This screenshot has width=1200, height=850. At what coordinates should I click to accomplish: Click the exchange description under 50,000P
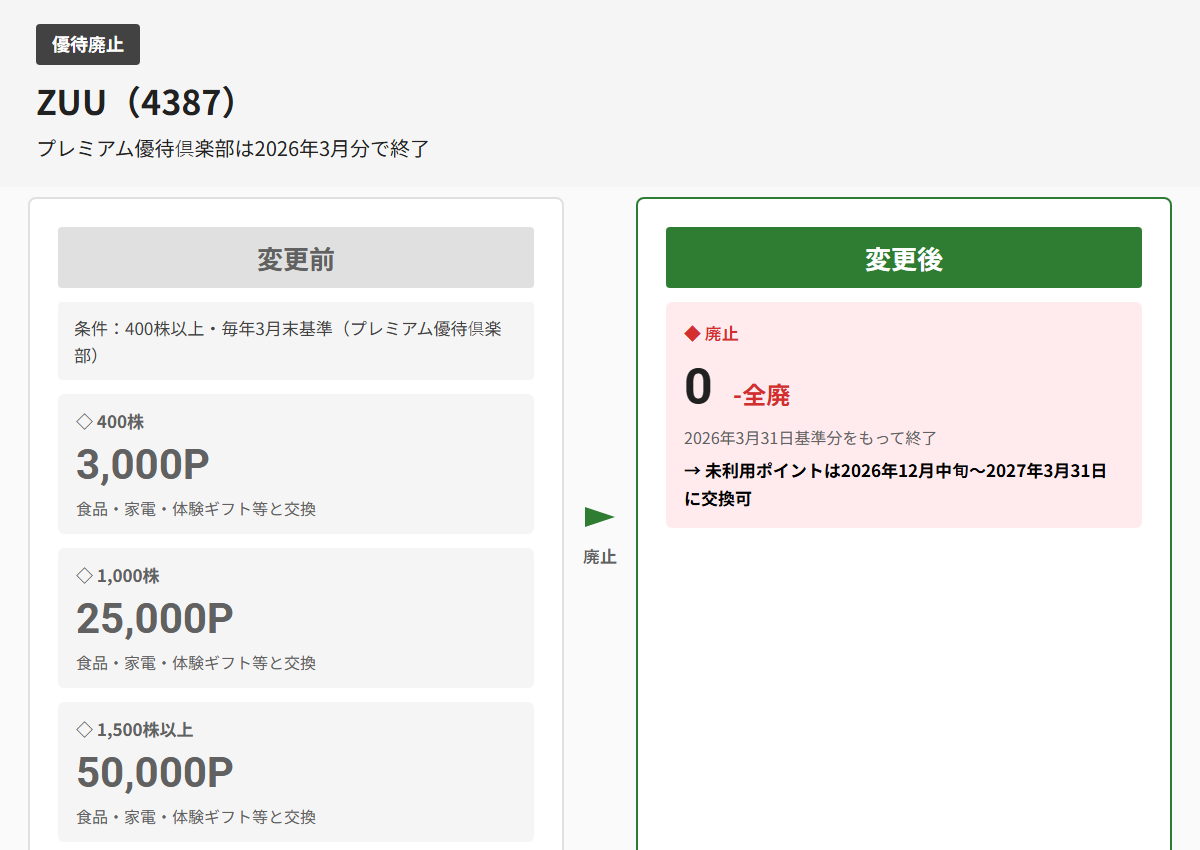click(x=196, y=817)
